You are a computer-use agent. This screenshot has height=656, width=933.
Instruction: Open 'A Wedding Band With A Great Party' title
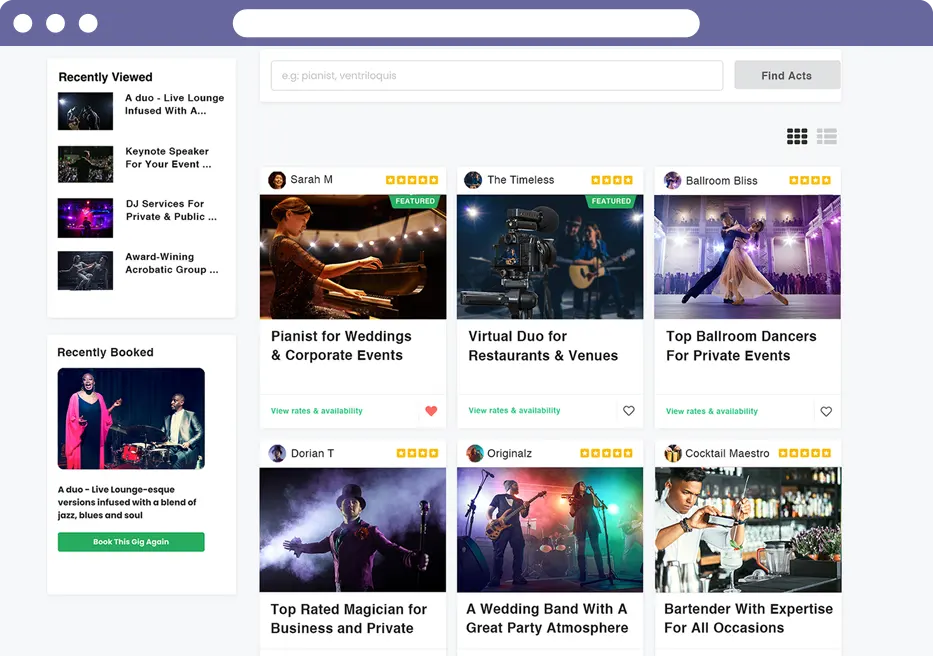[x=547, y=618]
